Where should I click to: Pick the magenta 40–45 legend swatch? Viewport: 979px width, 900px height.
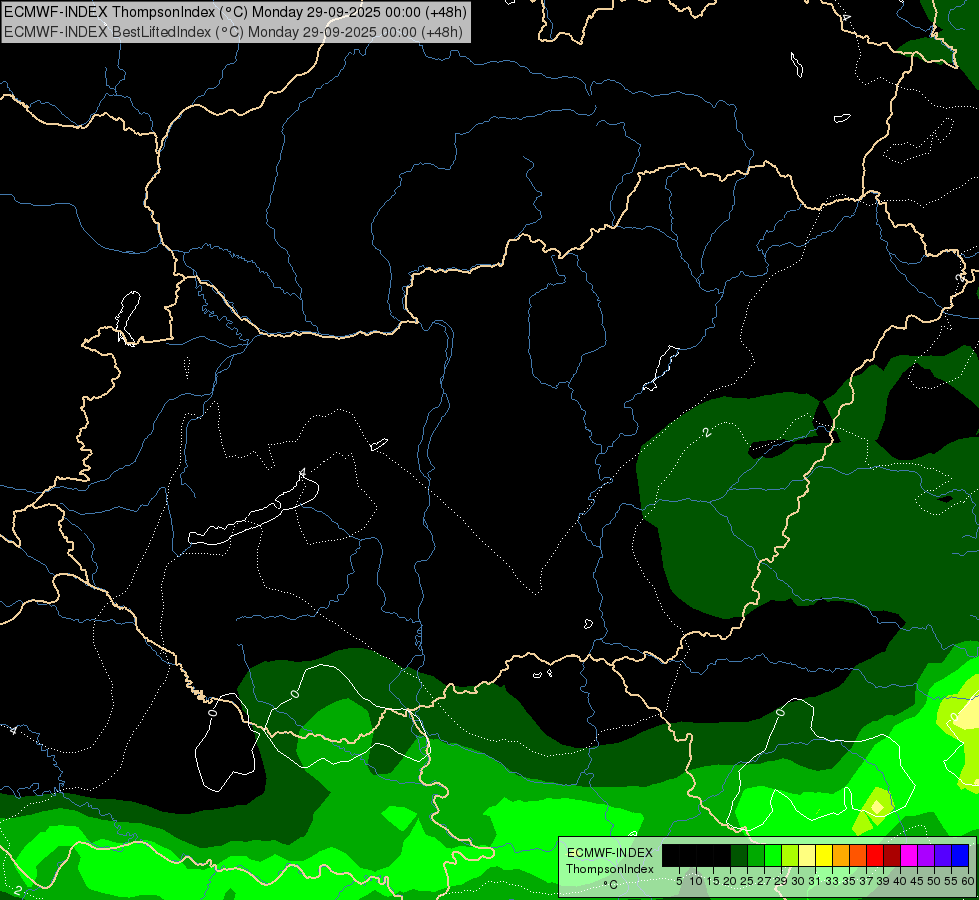(909, 855)
